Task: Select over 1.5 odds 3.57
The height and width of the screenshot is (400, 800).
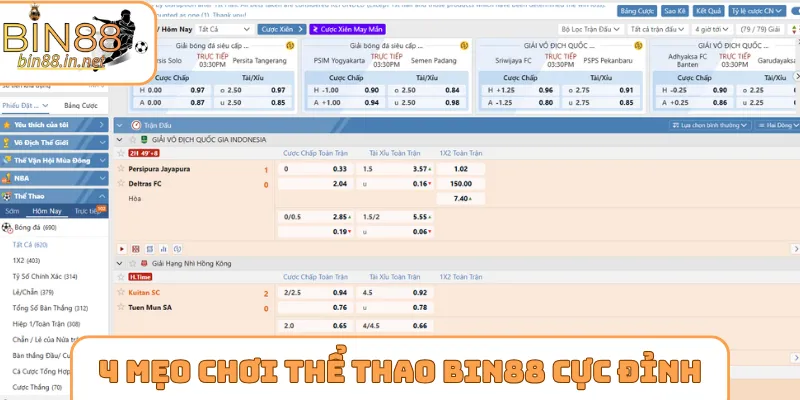Action: (x=395, y=169)
